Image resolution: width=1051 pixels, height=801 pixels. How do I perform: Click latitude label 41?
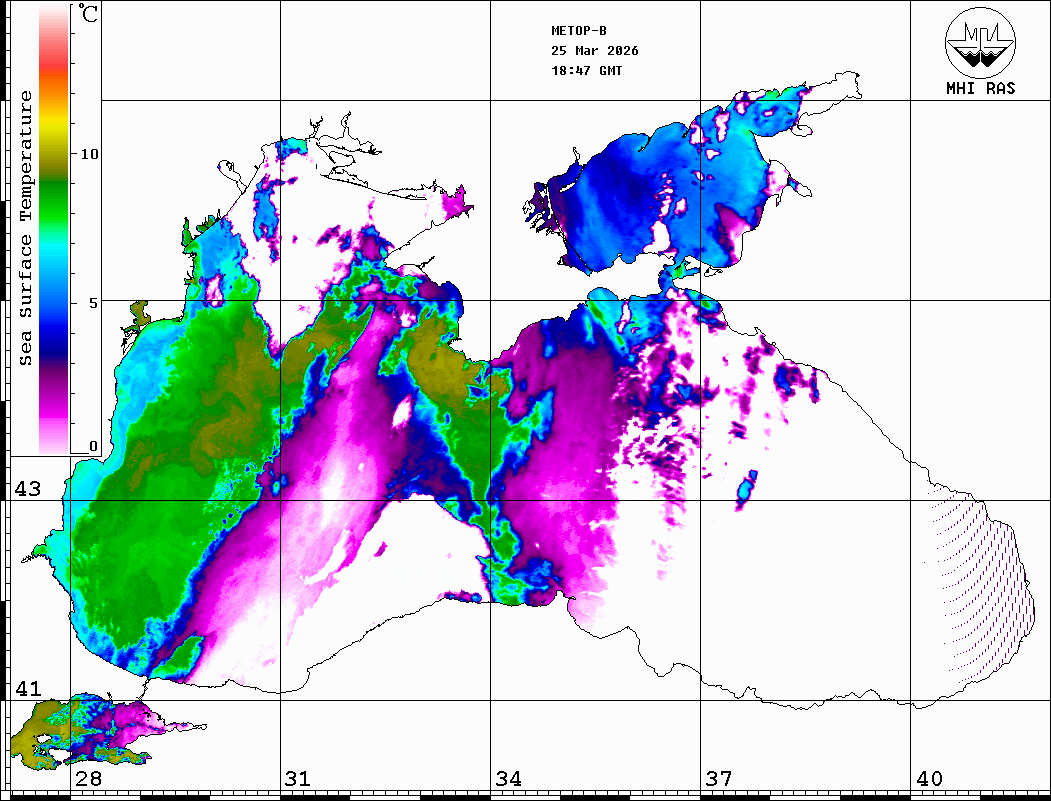click(x=27, y=689)
